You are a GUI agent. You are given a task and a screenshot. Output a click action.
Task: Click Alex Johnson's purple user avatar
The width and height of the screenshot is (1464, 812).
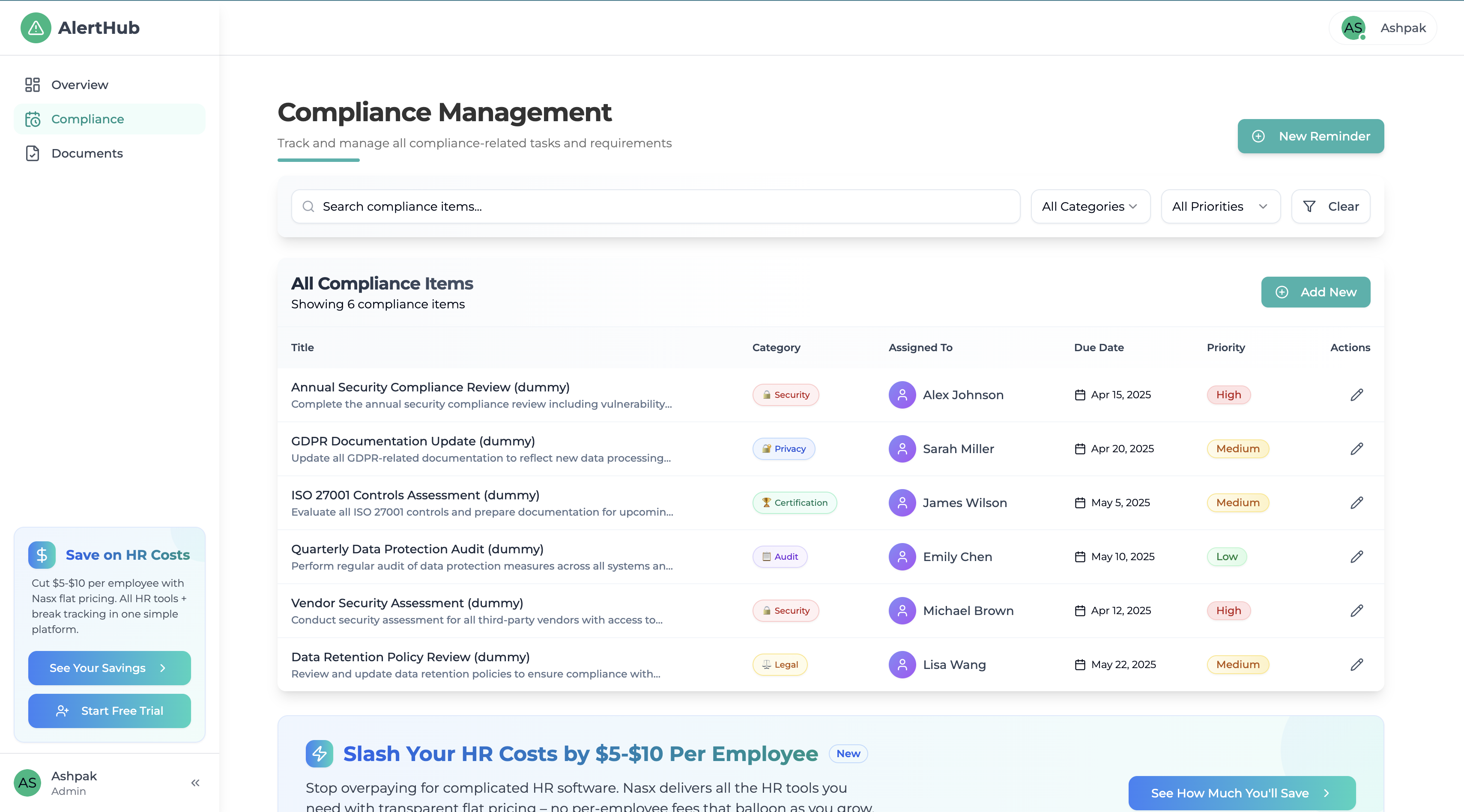902,395
